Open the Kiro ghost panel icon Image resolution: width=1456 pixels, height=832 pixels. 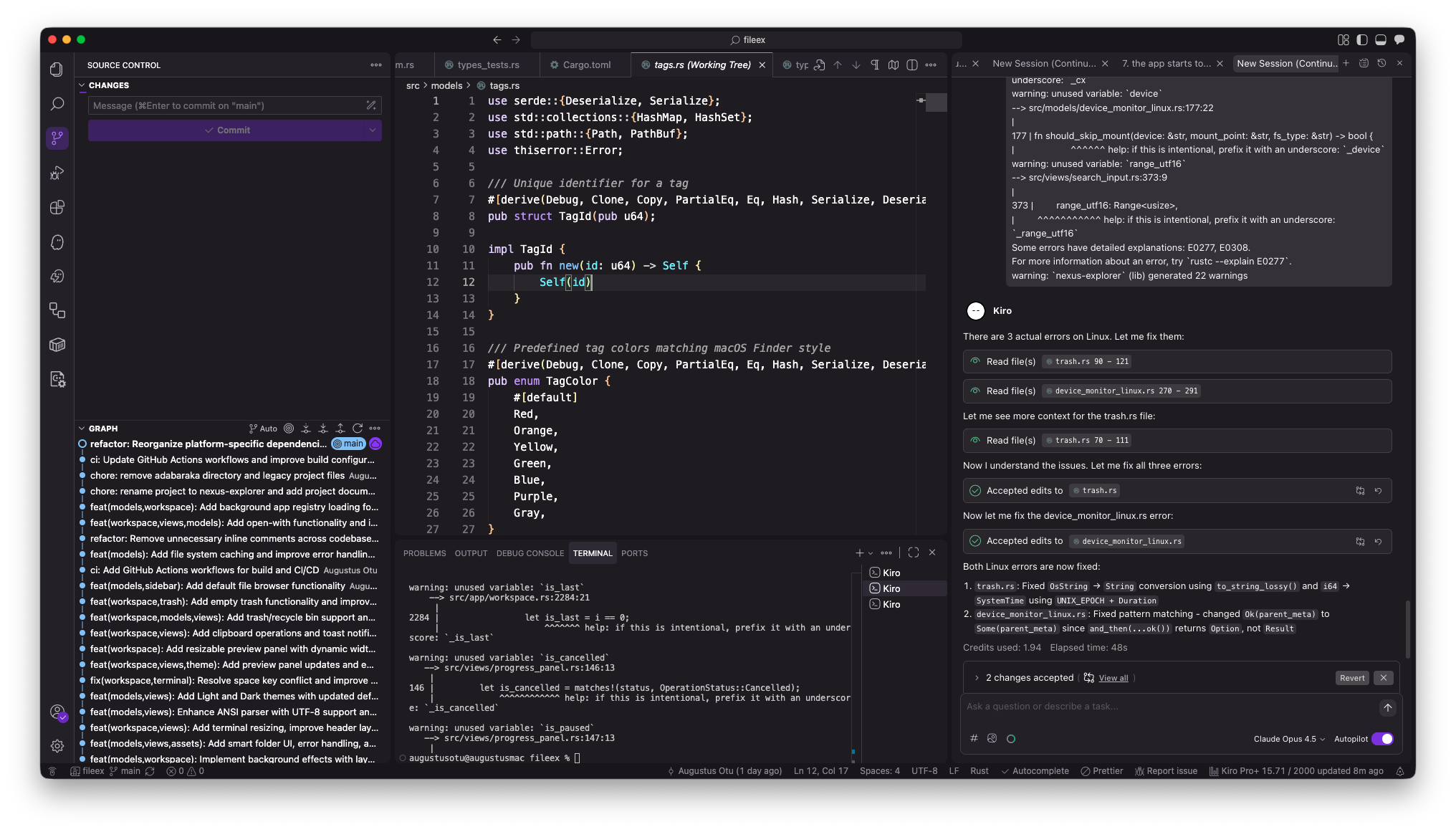pyautogui.click(x=57, y=242)
